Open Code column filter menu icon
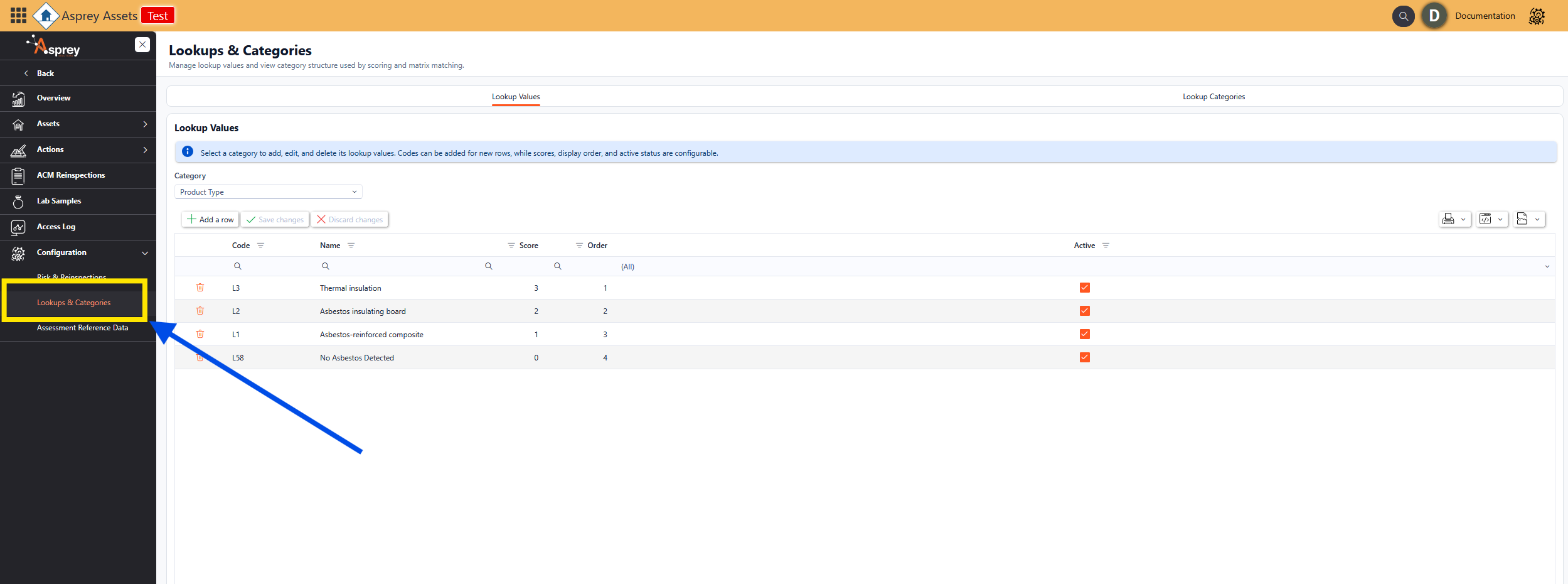The image size is (1568, 584). (261, 246)
